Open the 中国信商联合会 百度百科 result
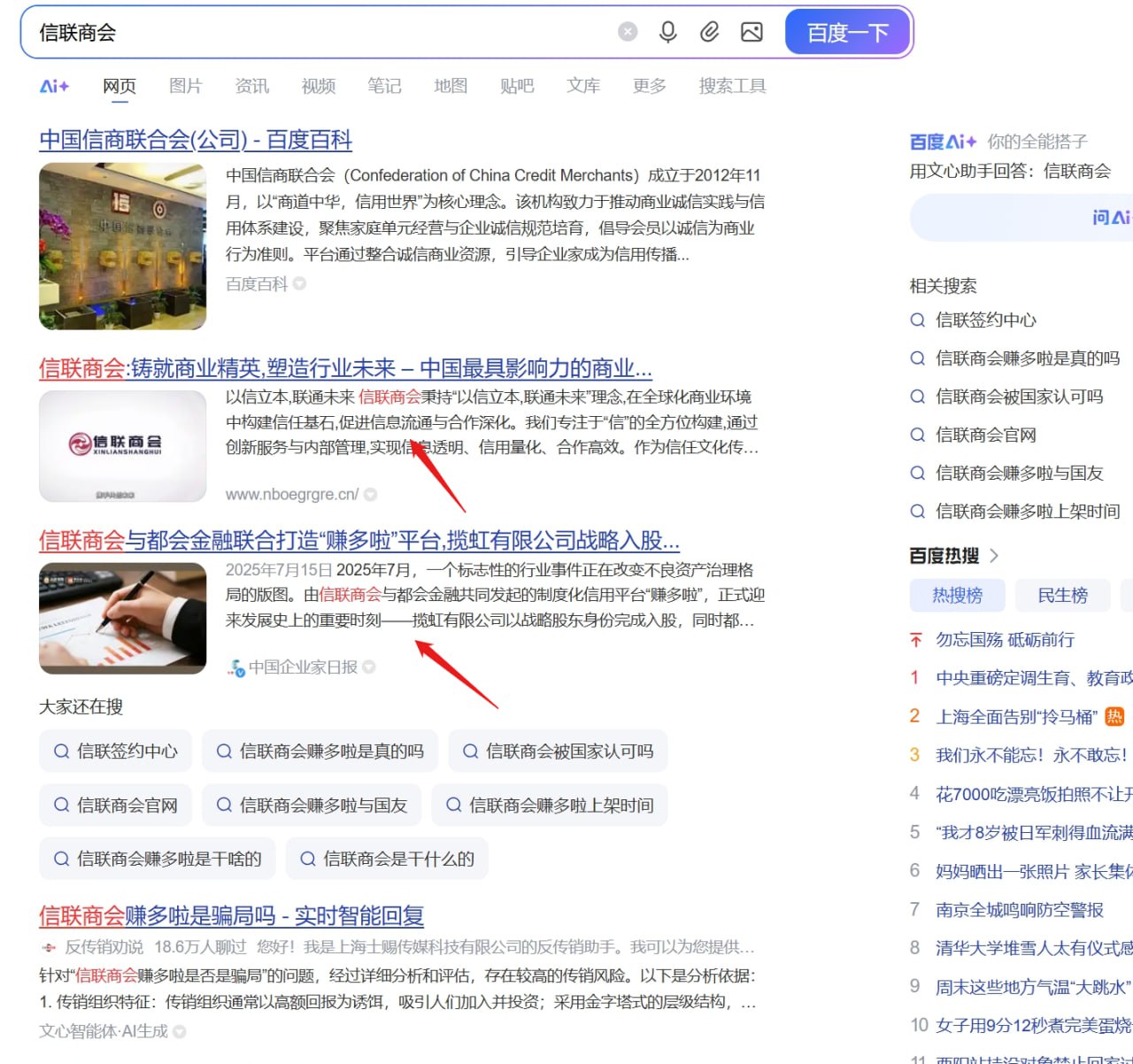 click(x=195, y=140)
